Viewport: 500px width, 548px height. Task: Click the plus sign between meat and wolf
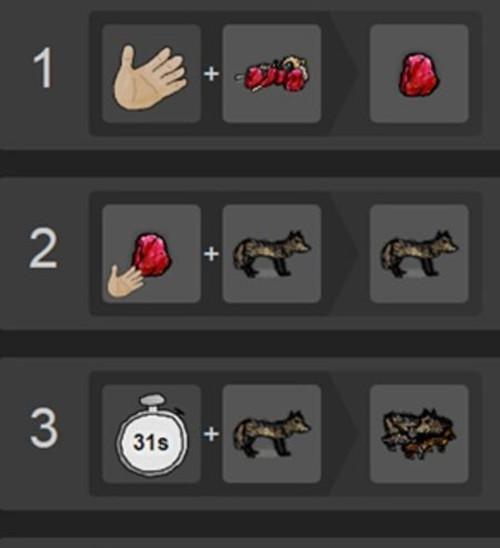pyautogui.click(x=211, y=254)
